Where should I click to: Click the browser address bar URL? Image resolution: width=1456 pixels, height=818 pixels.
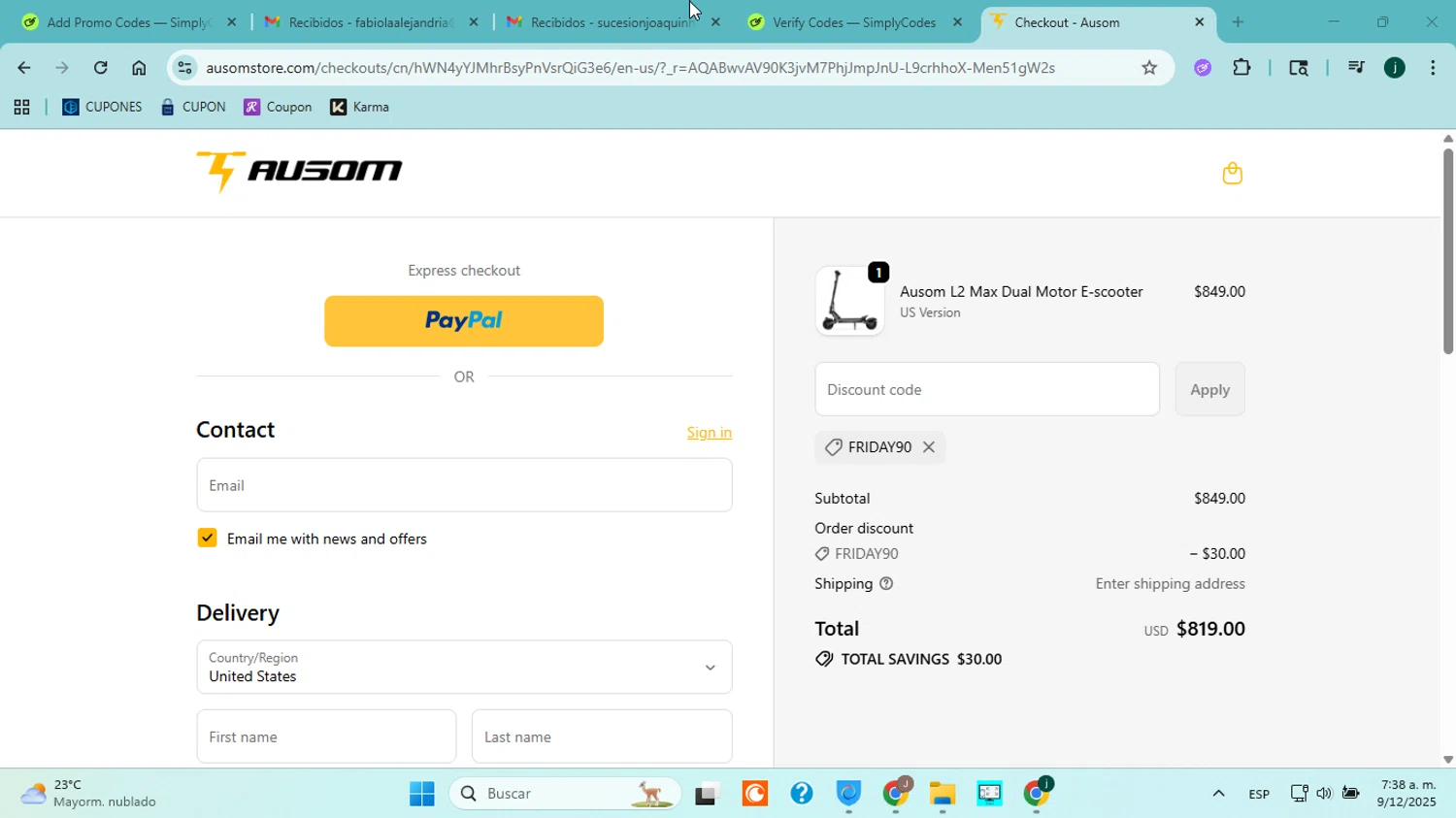(x=631, y=68)
